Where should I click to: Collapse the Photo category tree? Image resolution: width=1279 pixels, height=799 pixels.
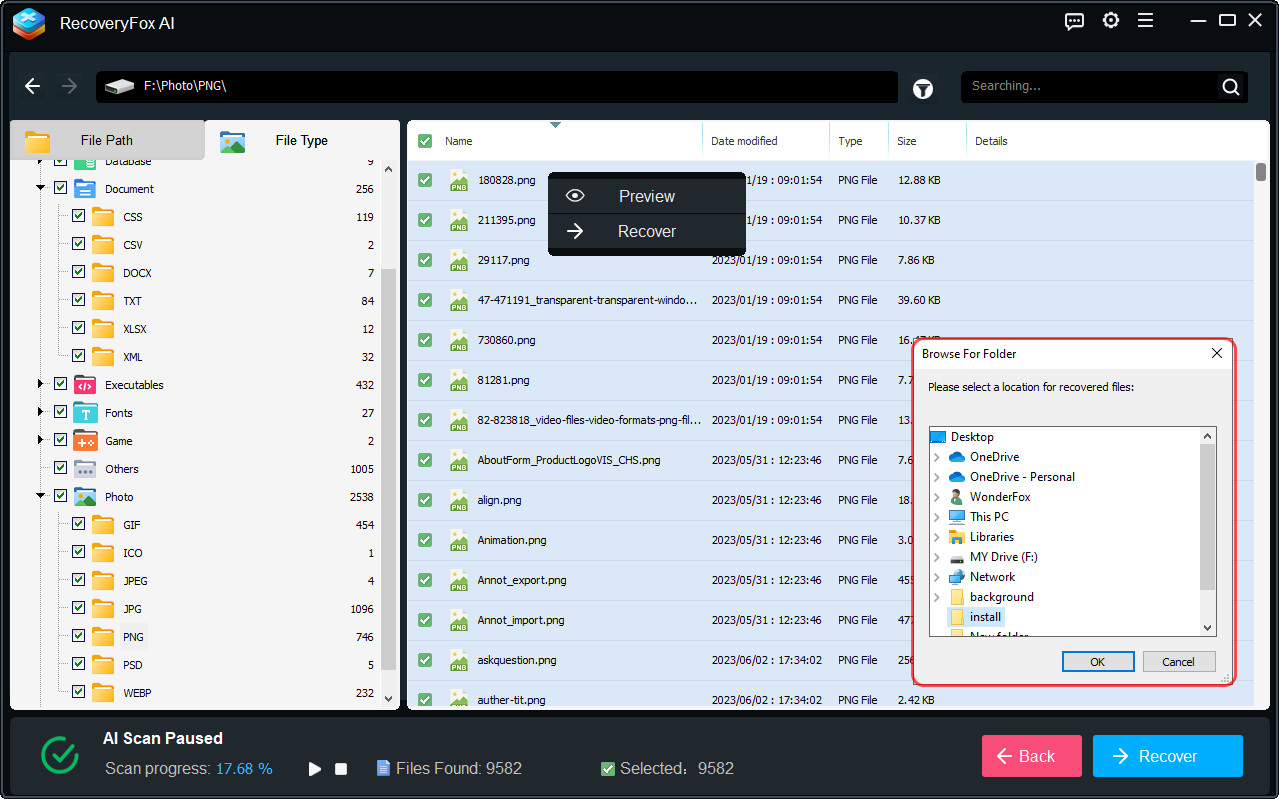(41, 496)
